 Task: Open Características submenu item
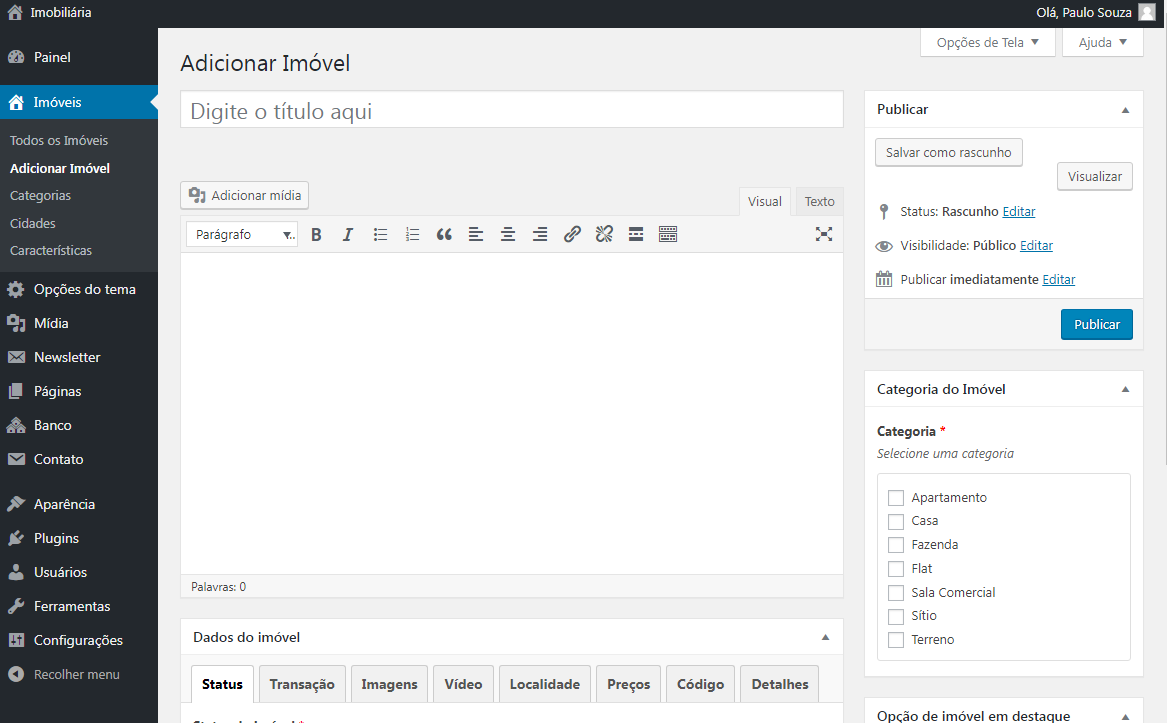click(51, 251)
